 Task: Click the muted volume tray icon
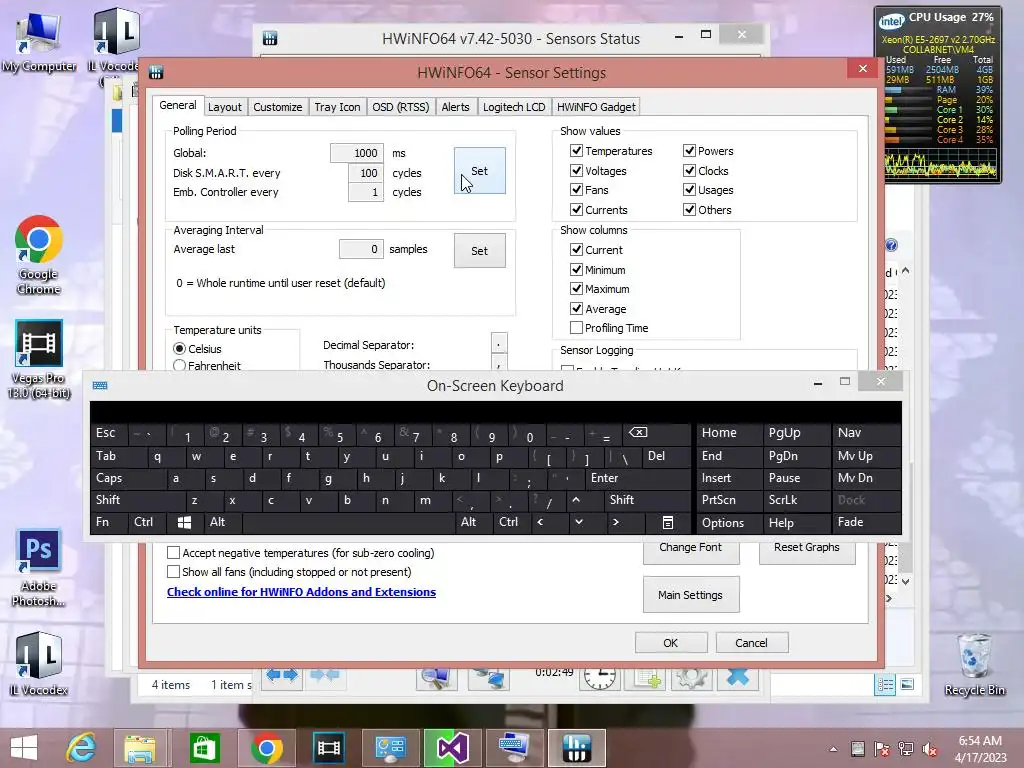(x=930, y=749)
